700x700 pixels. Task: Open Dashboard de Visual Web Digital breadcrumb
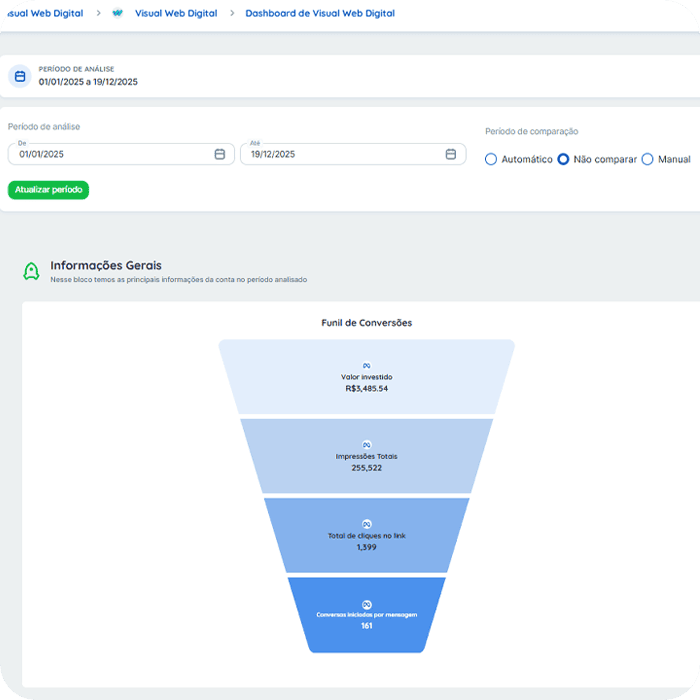(x=320, y=13)
